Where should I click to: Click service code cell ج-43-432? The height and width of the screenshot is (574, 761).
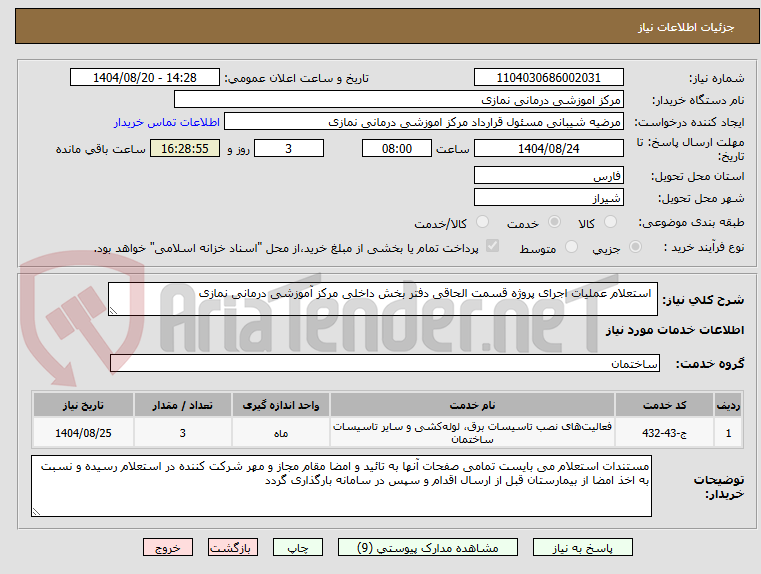(664, 432)
